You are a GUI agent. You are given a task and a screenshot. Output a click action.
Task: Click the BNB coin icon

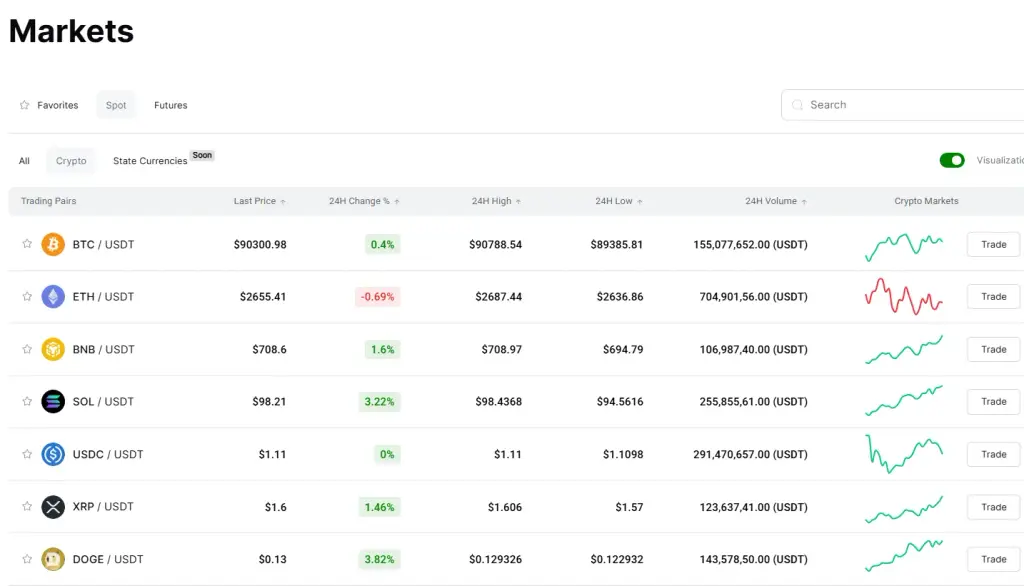click(x=53, y=350)
